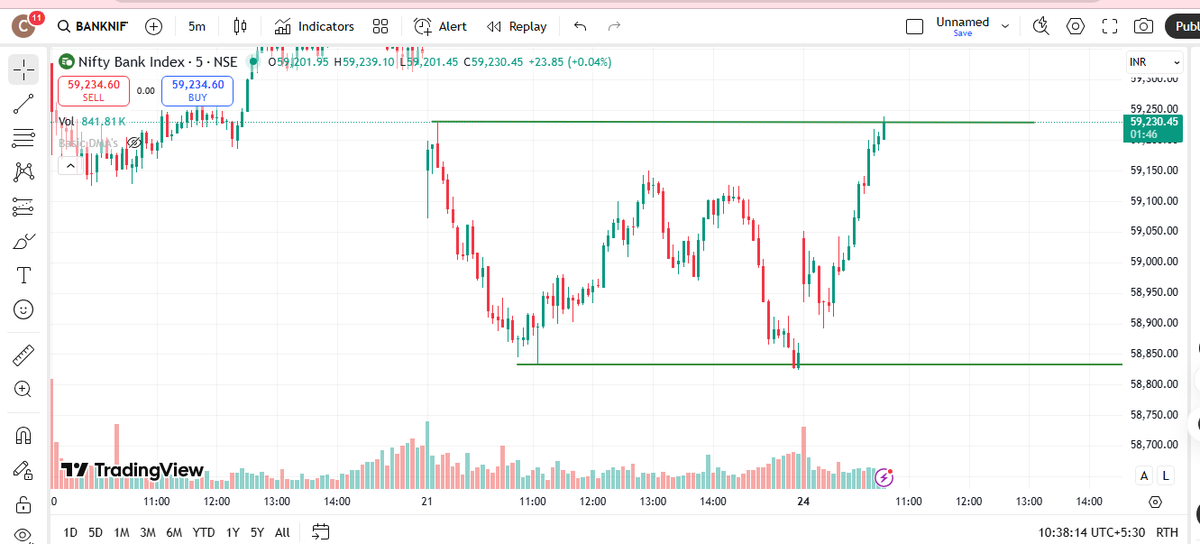Select the brush drawing tool
This screenshot has height=544, width=1200.
pos(24,241)
